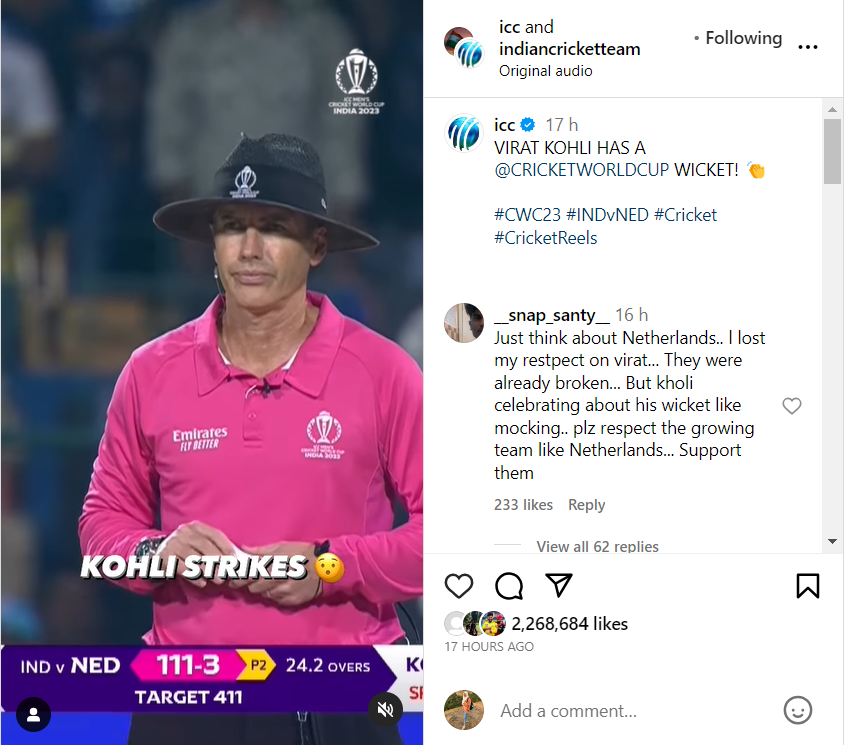Open the _snap_santy_ profile picture
Screen dimensions: 848x745
click(x=463, y=323)
